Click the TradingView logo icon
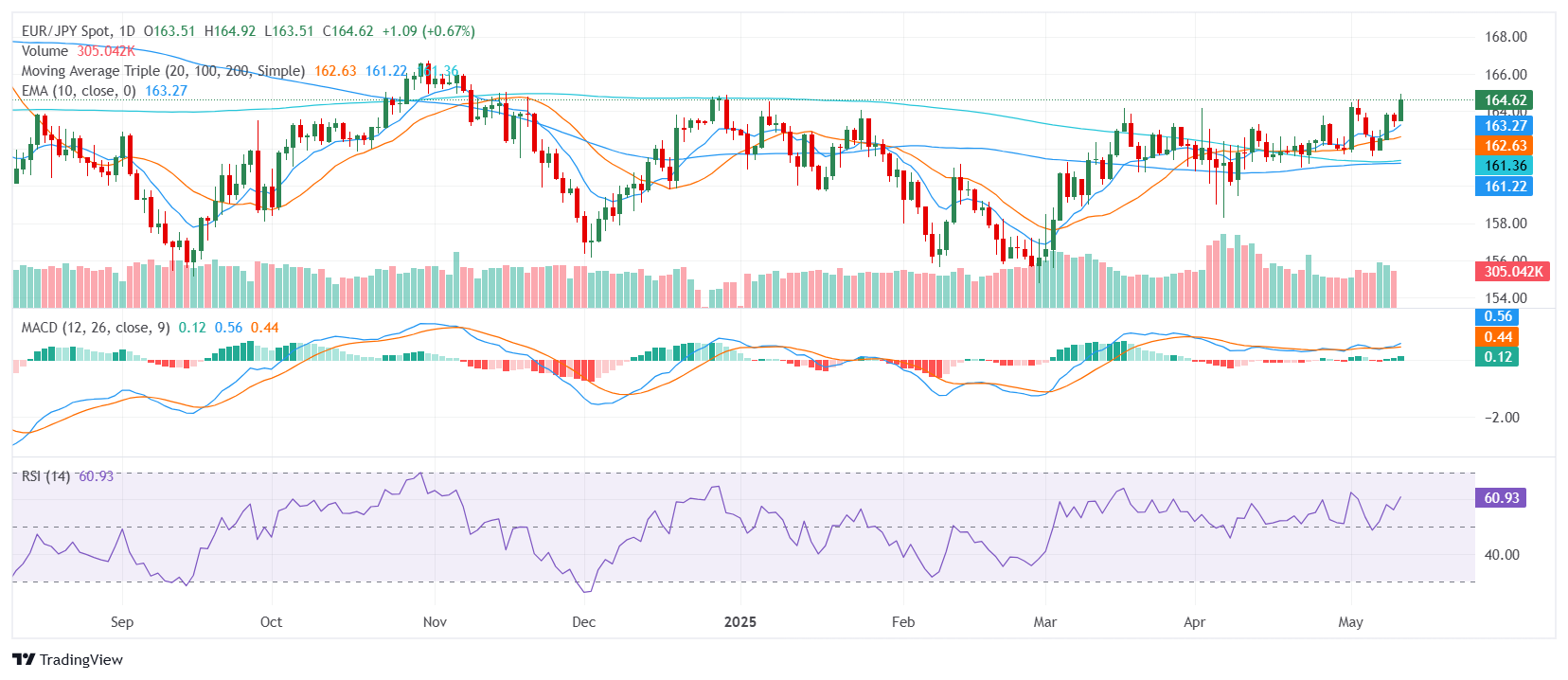 24,660
